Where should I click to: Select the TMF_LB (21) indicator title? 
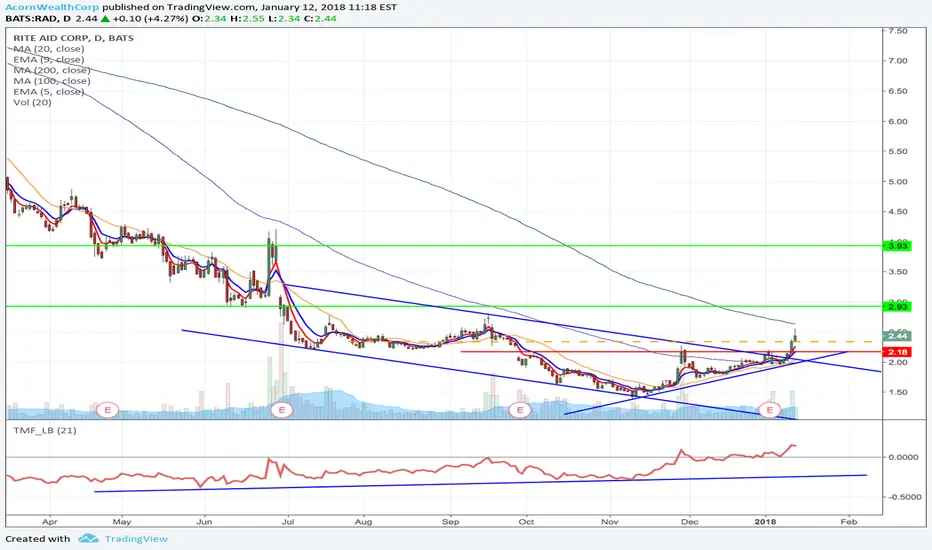(45, 430)
